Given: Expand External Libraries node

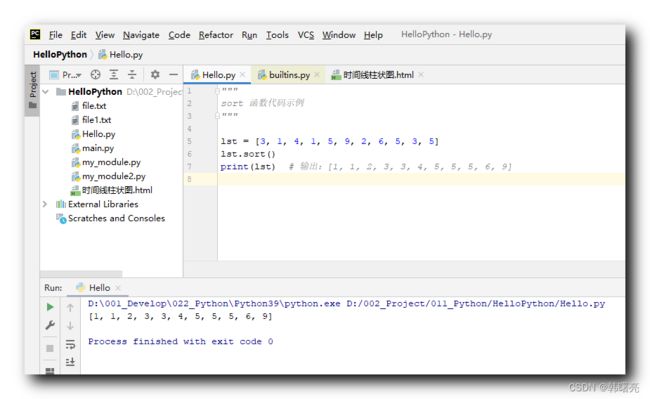Looking at the screenshot, I should click(45, 204).
